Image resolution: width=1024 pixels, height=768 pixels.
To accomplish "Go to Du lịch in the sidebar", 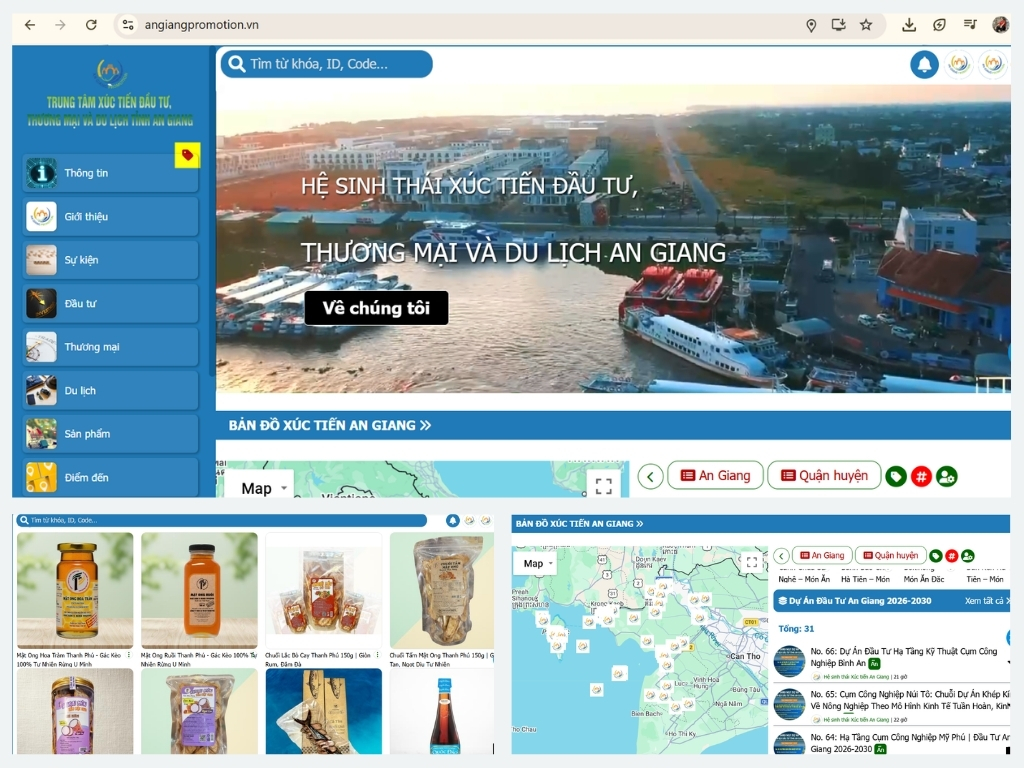I will 110,390.
